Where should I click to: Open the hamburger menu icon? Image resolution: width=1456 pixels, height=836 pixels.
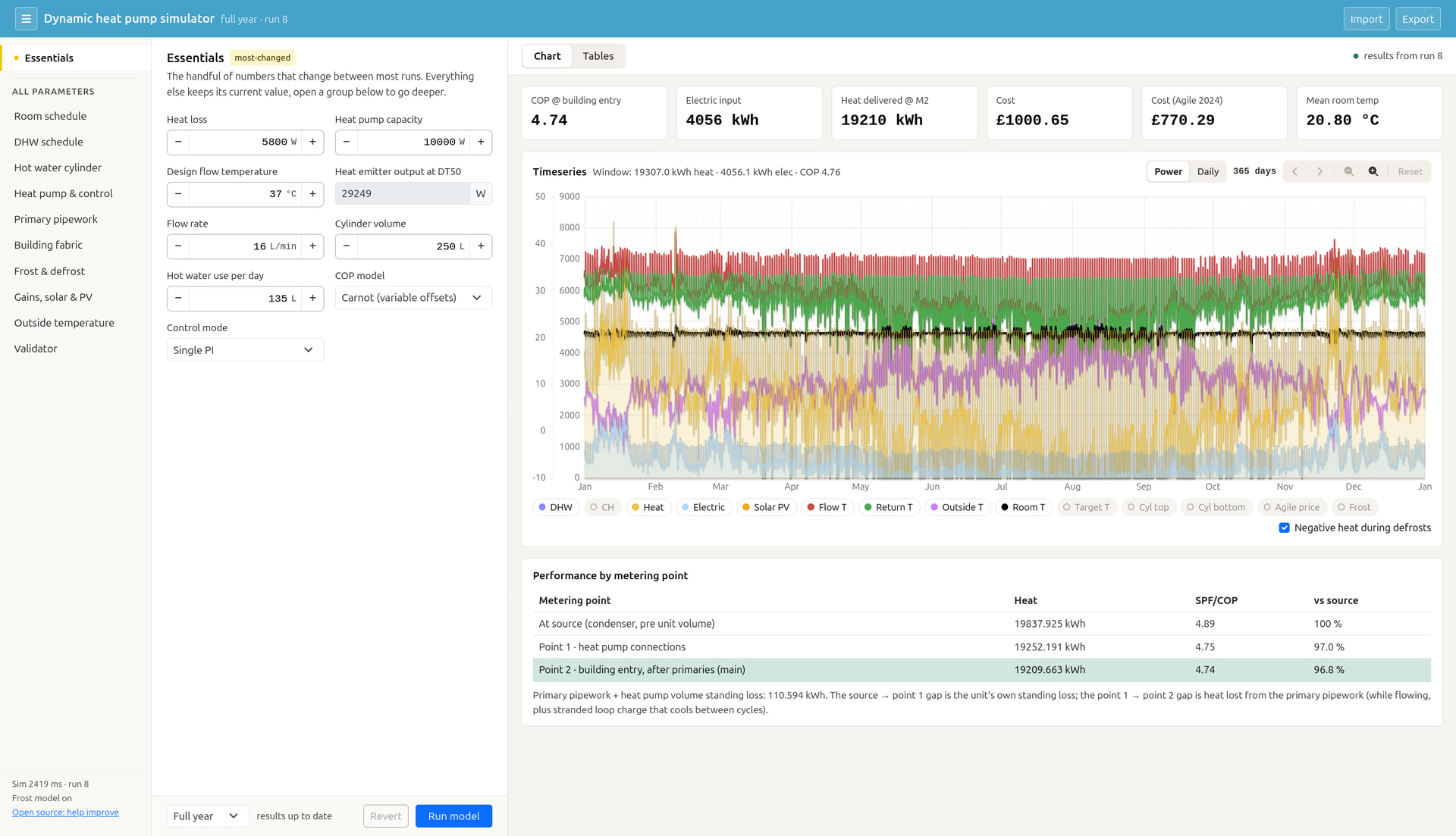tap(26, 19)
